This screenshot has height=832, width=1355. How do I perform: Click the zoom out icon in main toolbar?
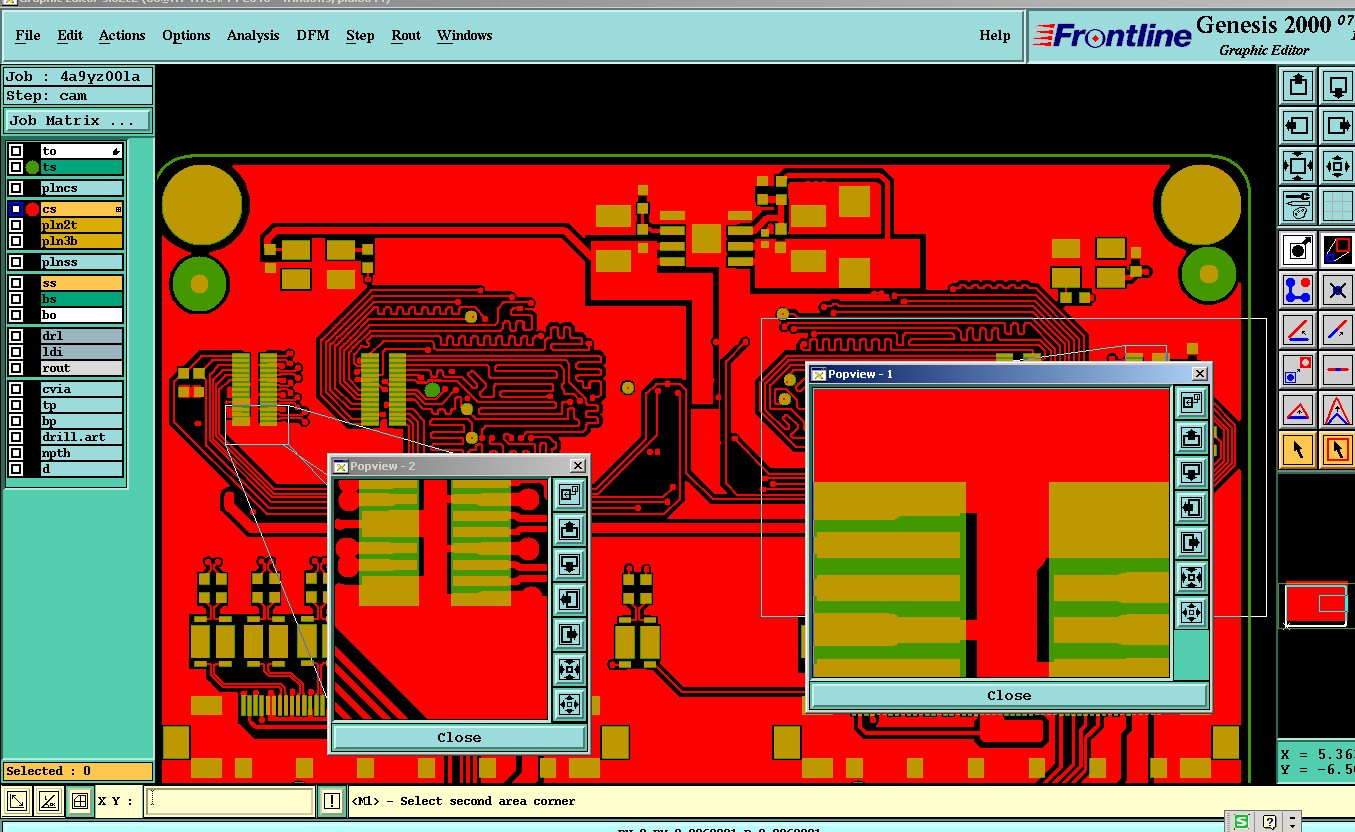pos(1338,166)
